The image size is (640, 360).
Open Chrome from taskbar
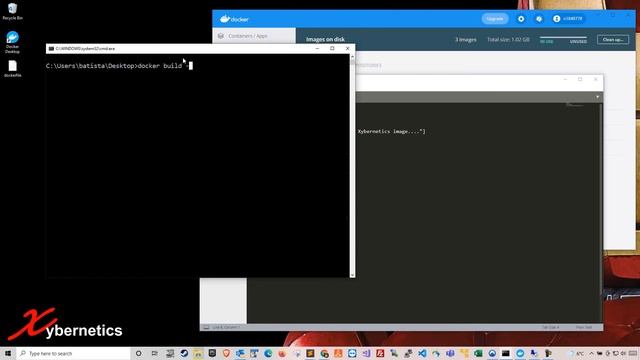click(324, 353)
